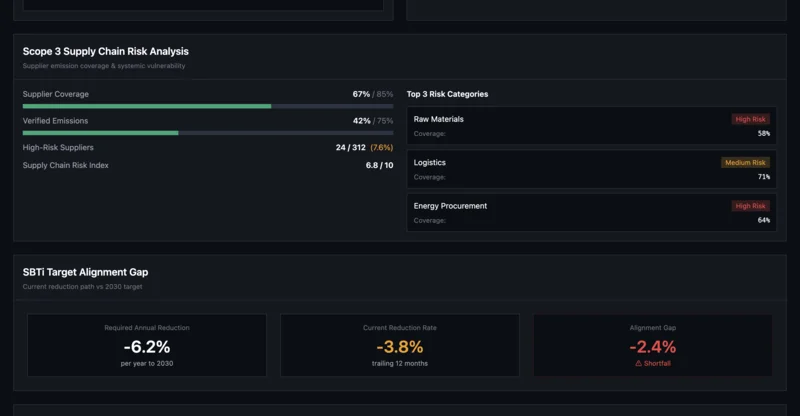The height and width of the screenshot is (416, 800).
Task: Click the -3.8% Current Reduction Rate value
Action: (400, 347)
